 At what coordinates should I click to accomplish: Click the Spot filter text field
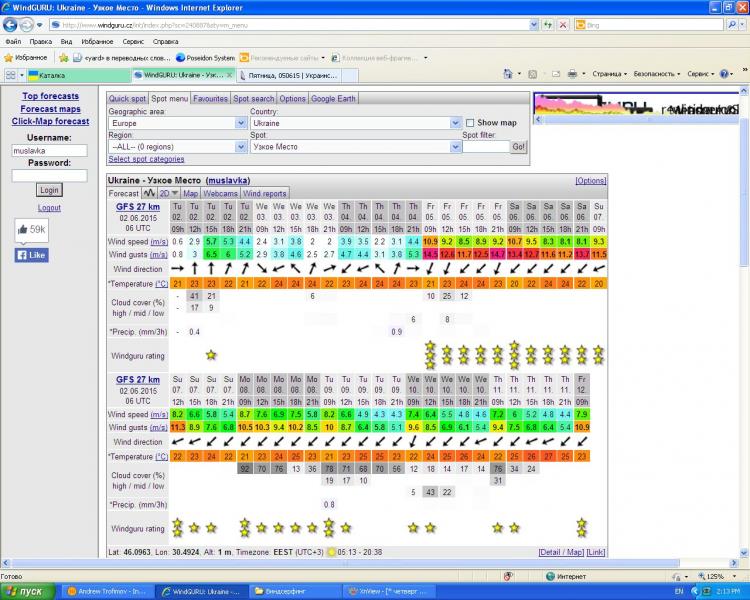tap(485, 147)
